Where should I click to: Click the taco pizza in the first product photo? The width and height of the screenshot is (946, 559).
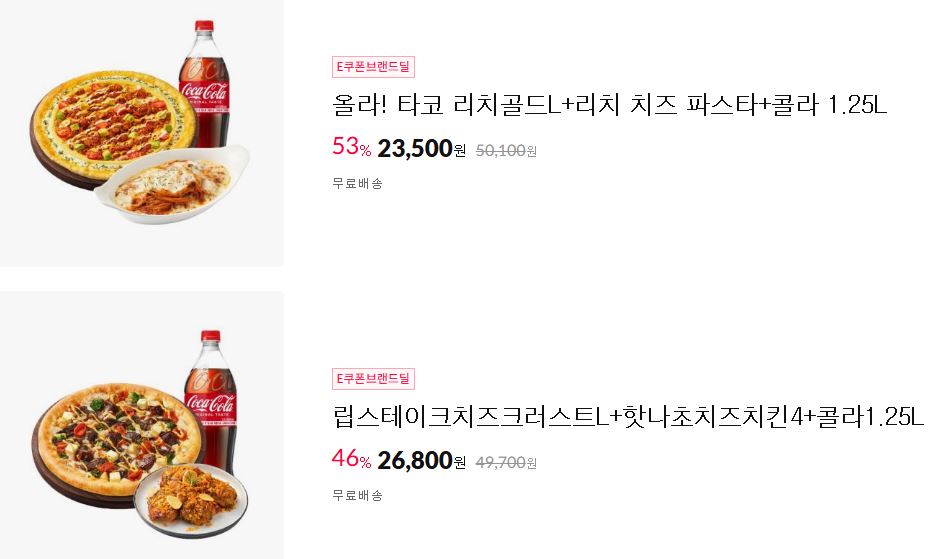112,128
